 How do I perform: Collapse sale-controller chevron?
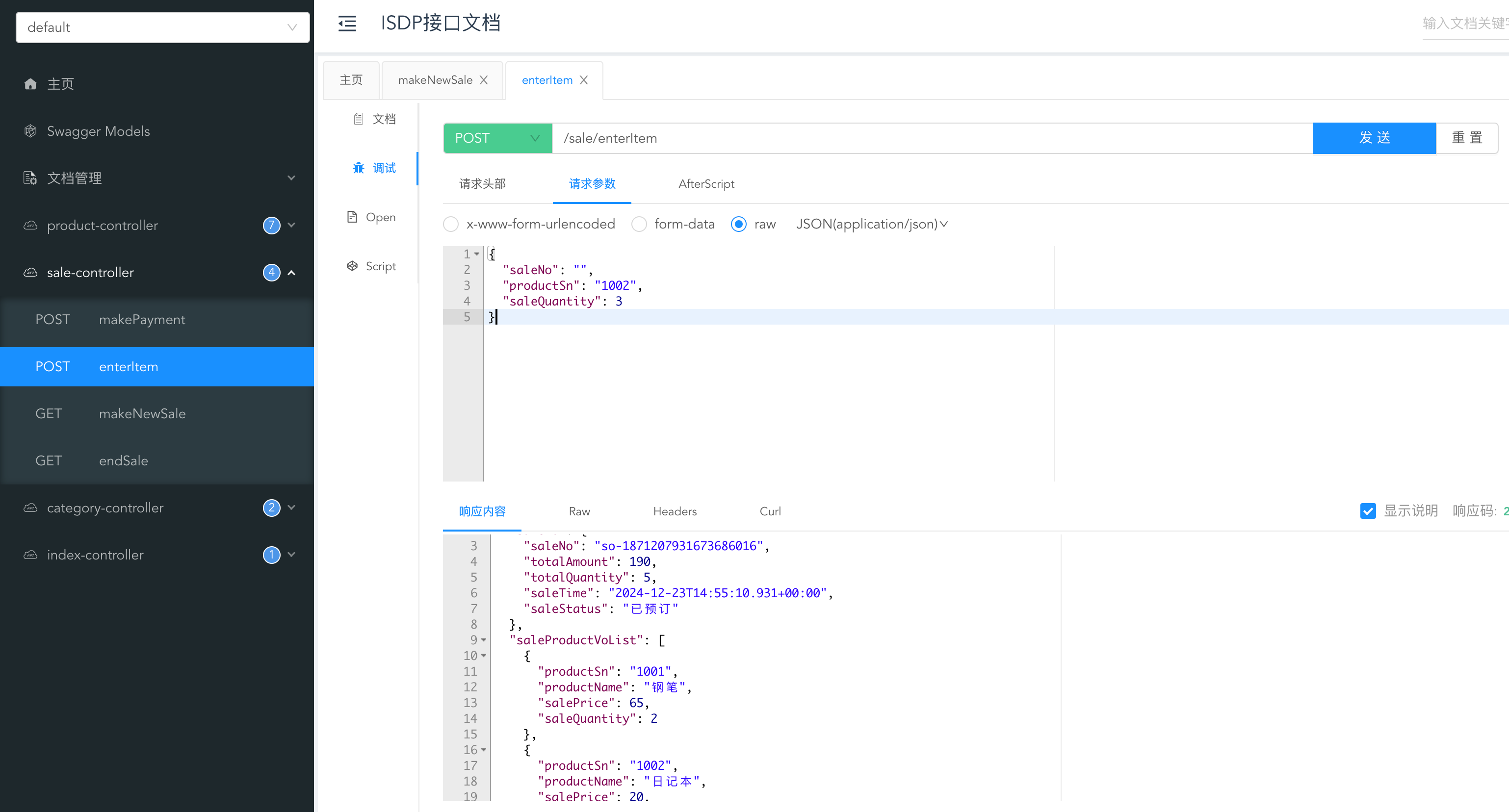pyautogui.click(x=291, y=272)
